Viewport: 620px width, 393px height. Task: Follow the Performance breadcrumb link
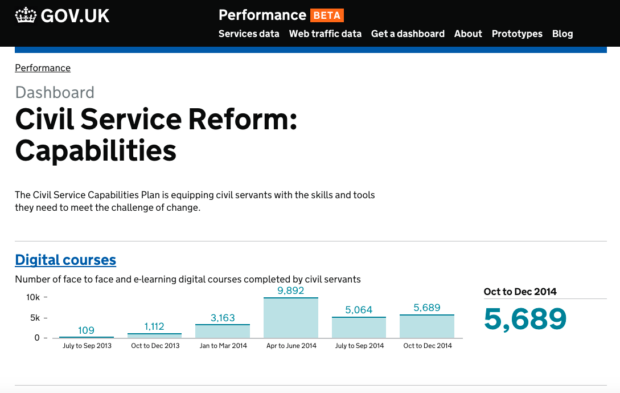pos(43,68)
